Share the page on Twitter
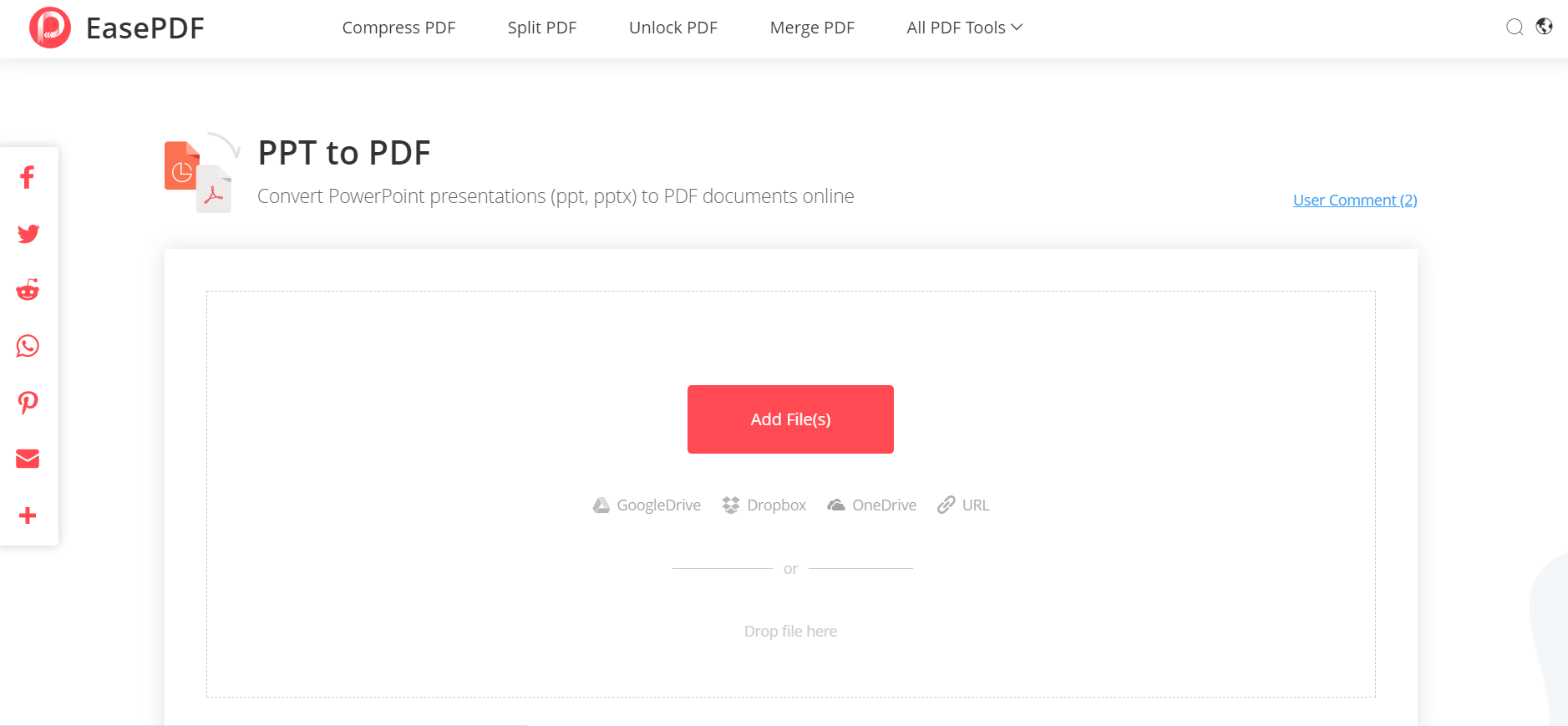This screenshot has width=1568, height=726. [x=28, y=233]
